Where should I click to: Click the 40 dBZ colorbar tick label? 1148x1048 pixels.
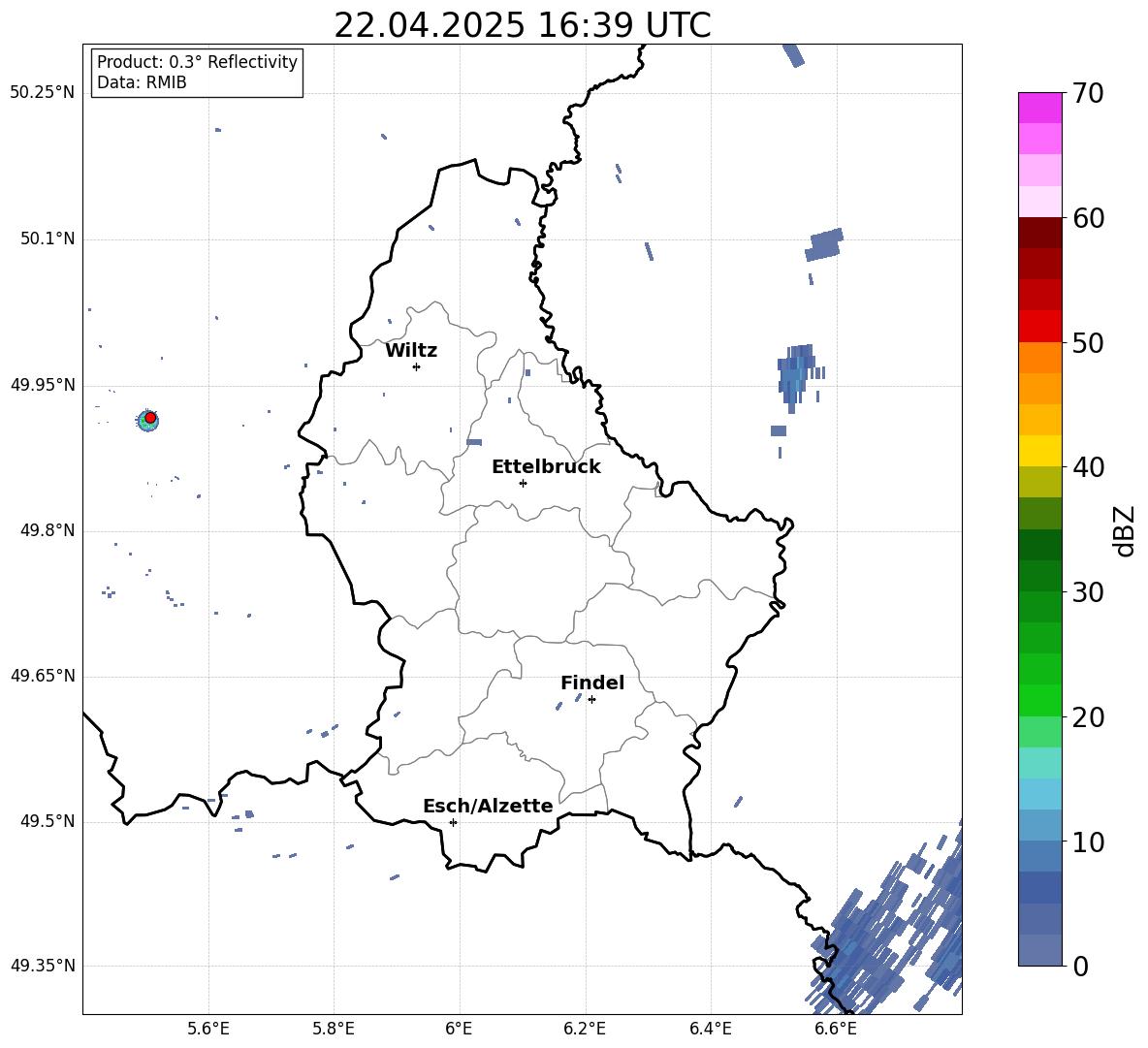1088,467
